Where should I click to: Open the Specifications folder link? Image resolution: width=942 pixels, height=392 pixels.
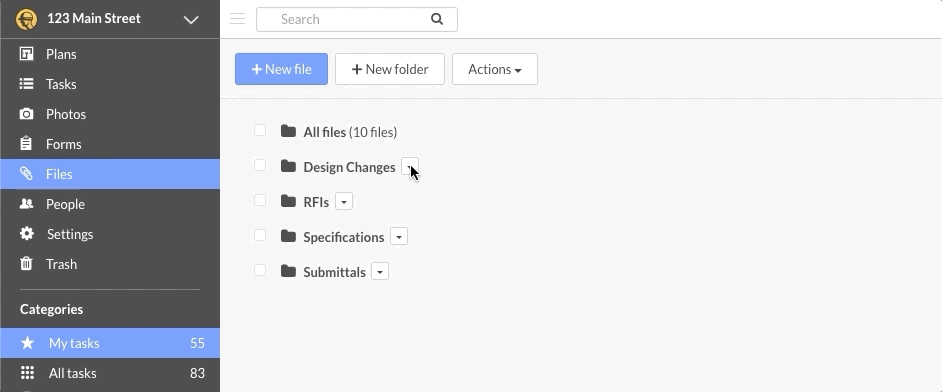pyautogui.click(x=344, y=237)
